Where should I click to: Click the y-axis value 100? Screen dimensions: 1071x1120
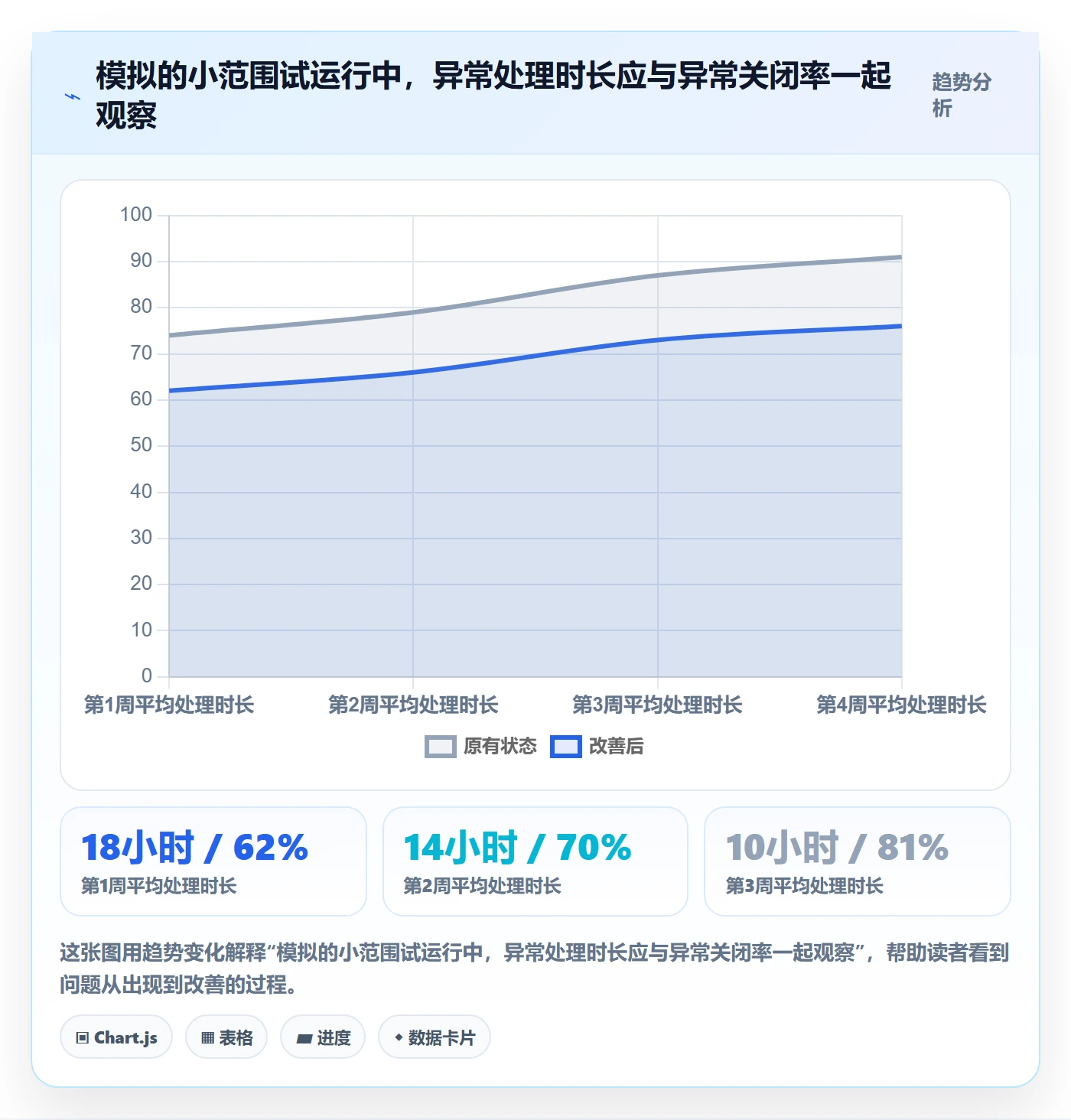click(x=136, y=214)
